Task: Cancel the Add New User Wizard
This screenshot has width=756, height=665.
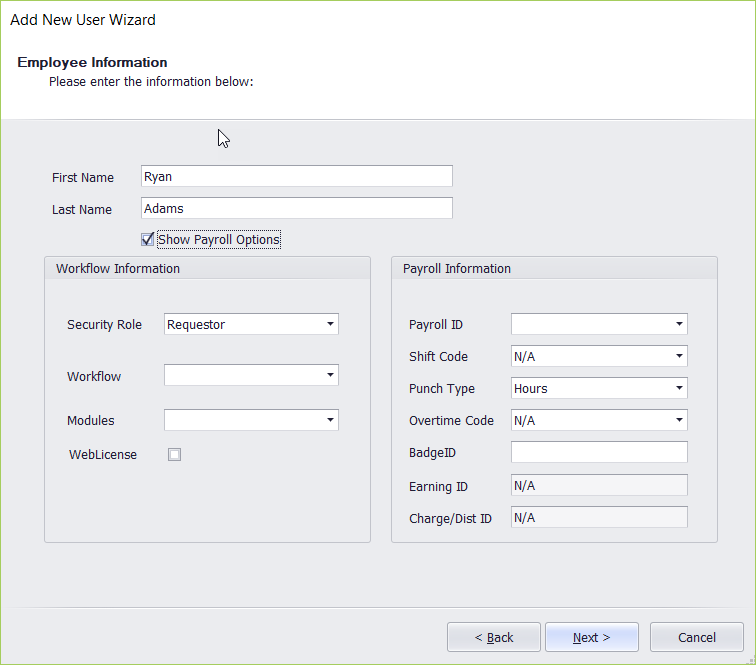Action: 696,637
